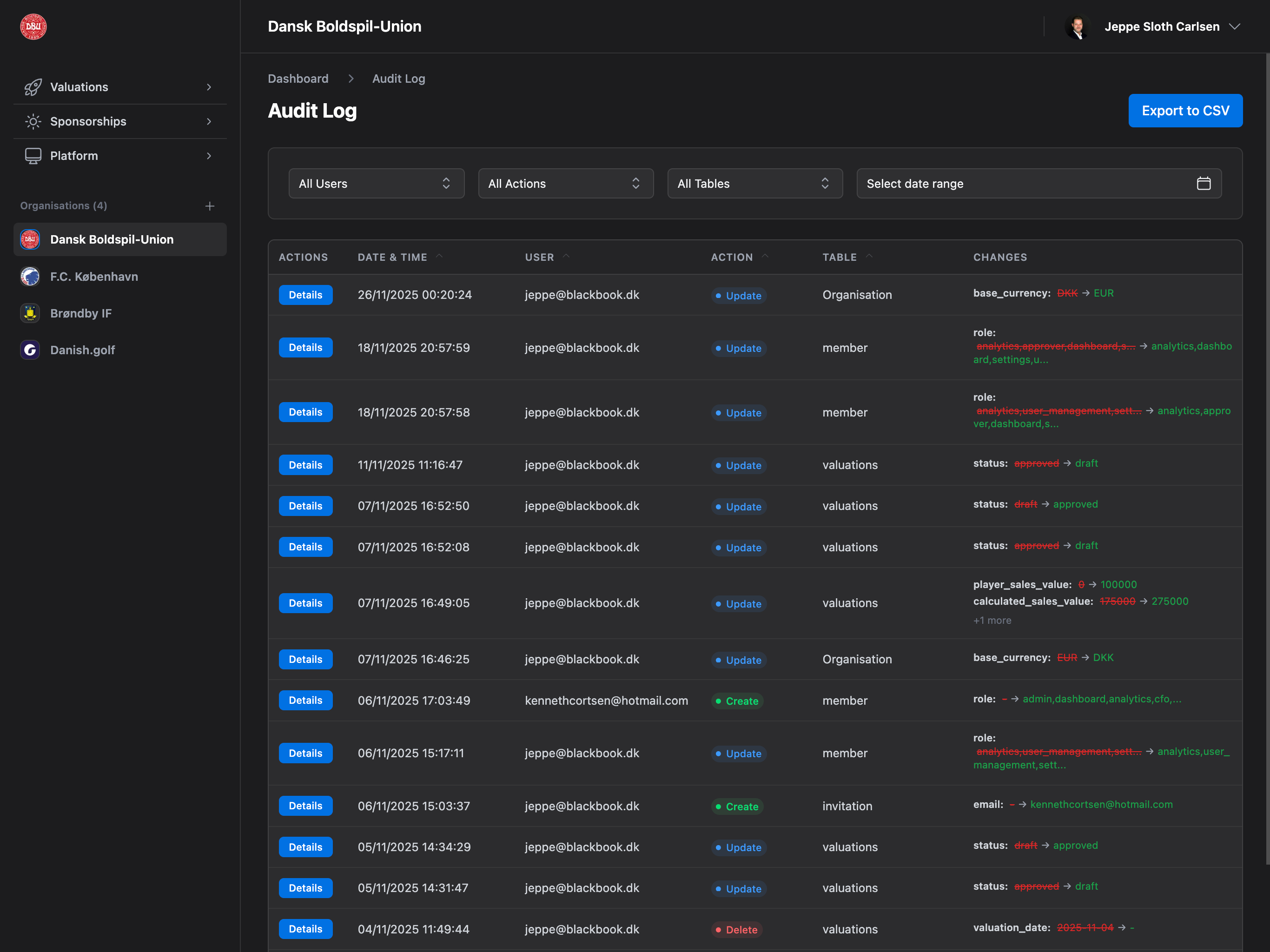Click the Export to CSV button
The width and height of the screenshot is (1270, 952).
coord(1185,111)
